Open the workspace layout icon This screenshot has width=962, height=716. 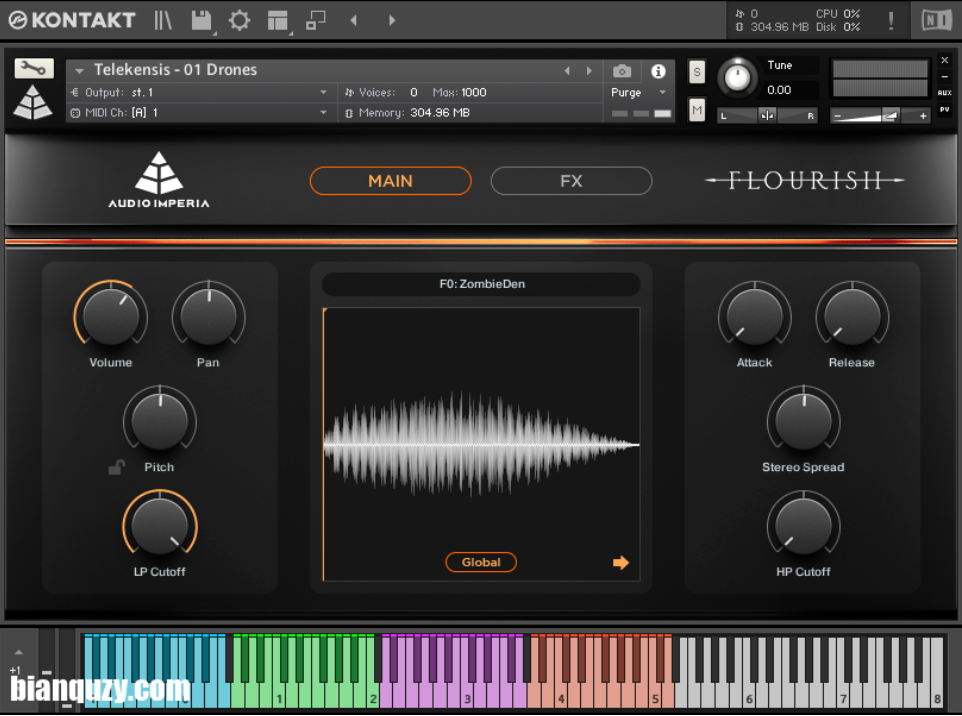click(277, 20)
